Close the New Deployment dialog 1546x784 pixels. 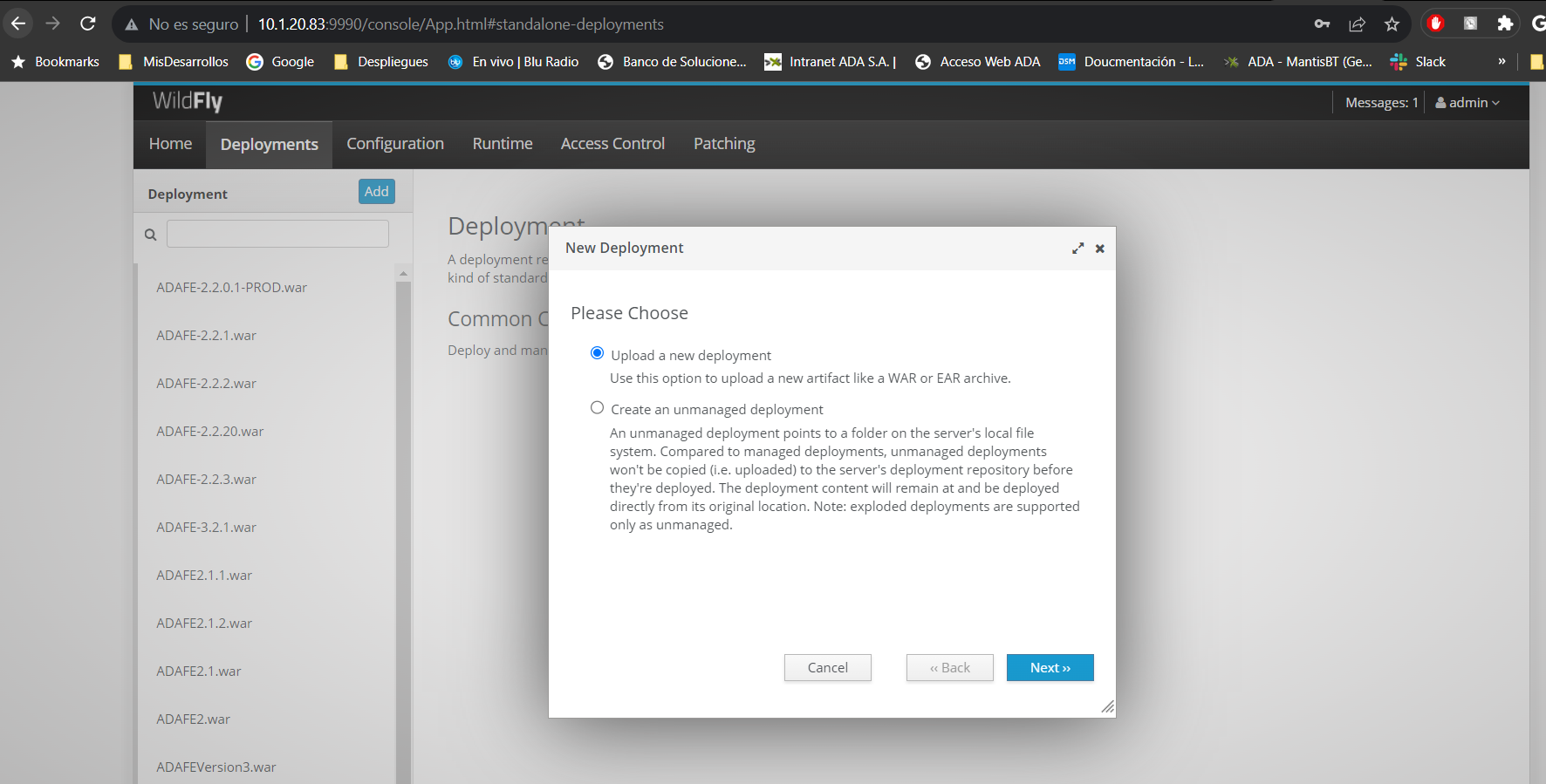pos(1100,249)
